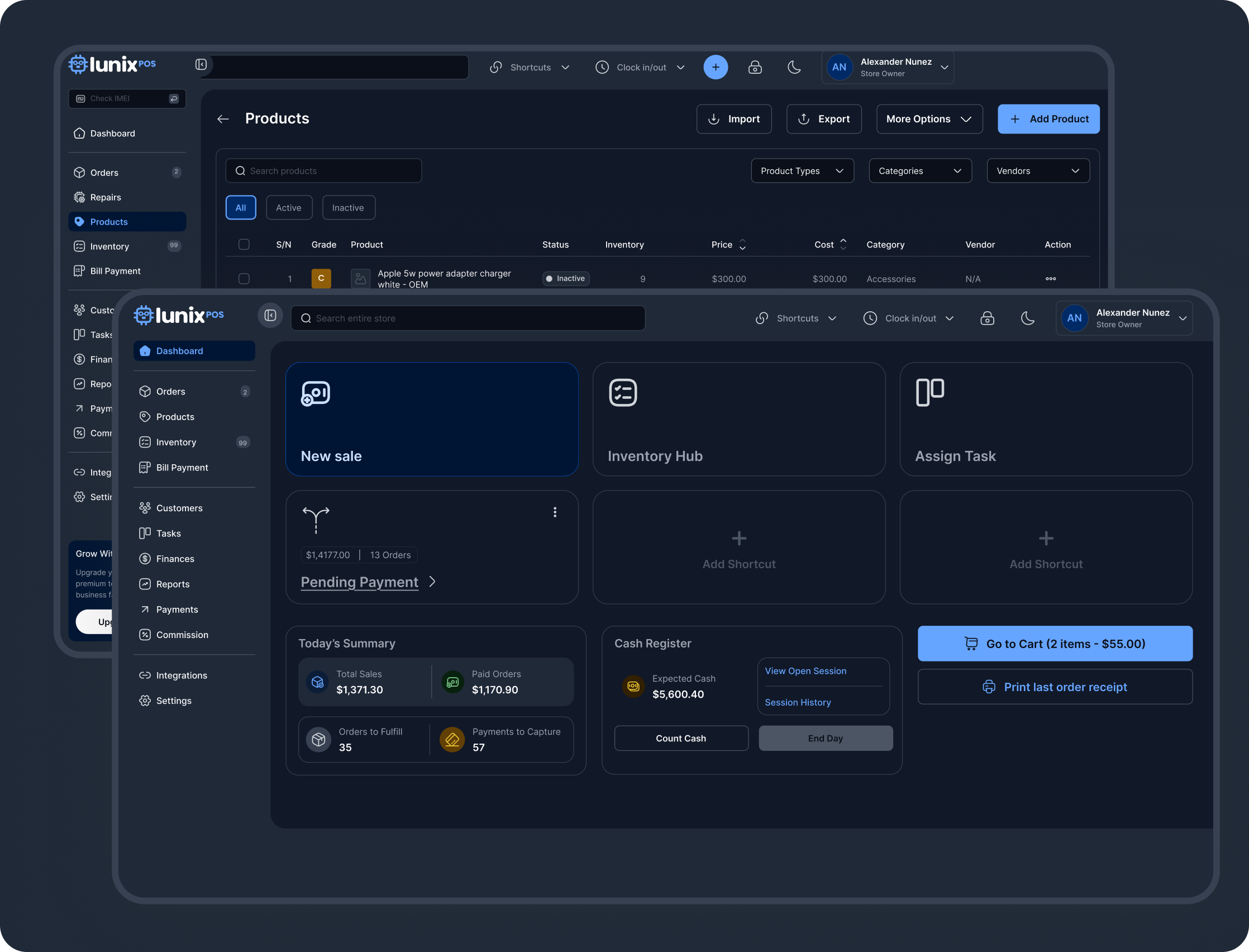Toggle dark mode moon icon in front header
This screenshot has width=1249, height=952.
coord(1028,318)
